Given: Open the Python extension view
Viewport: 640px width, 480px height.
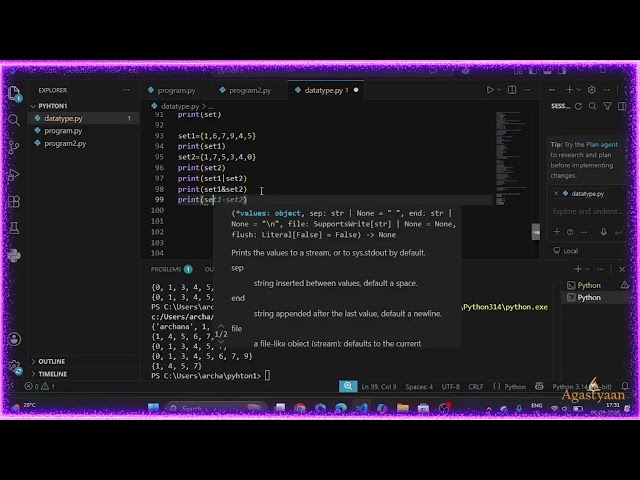Looking at the screenshot, I should (14, 256).
